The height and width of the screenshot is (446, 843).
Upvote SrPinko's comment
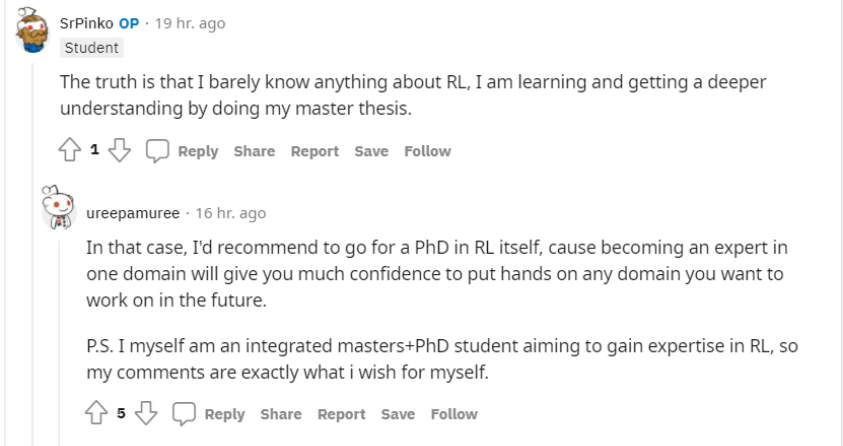tap(69, 151)
